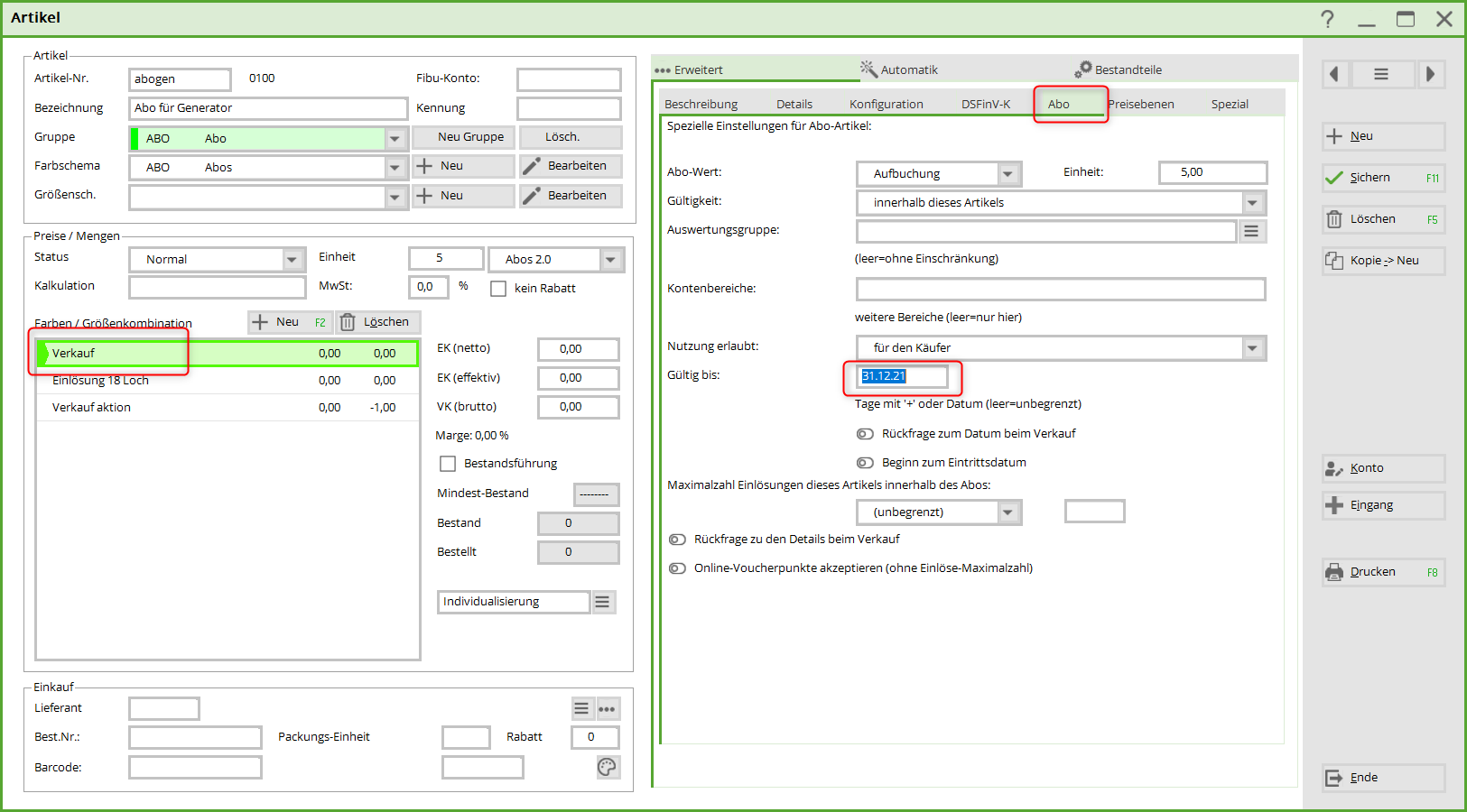Screen dimensions: 1467x812
Task: Click the Sichern button
Action: pos(1382,178)
